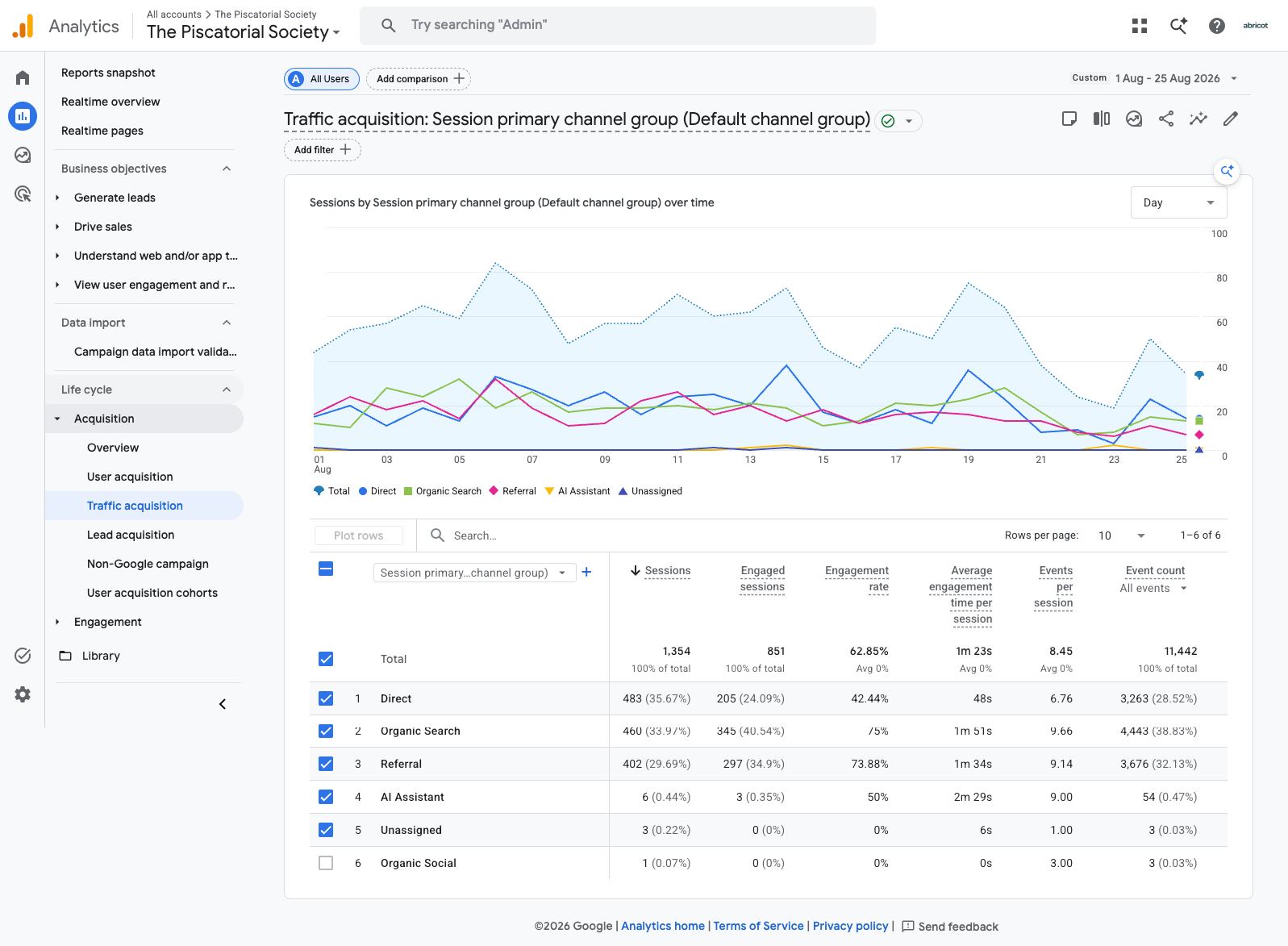This screenshot has width=1288, height=946.
Task: Uncheck the Unassigned row checkbox
Action: coord(326,830)
